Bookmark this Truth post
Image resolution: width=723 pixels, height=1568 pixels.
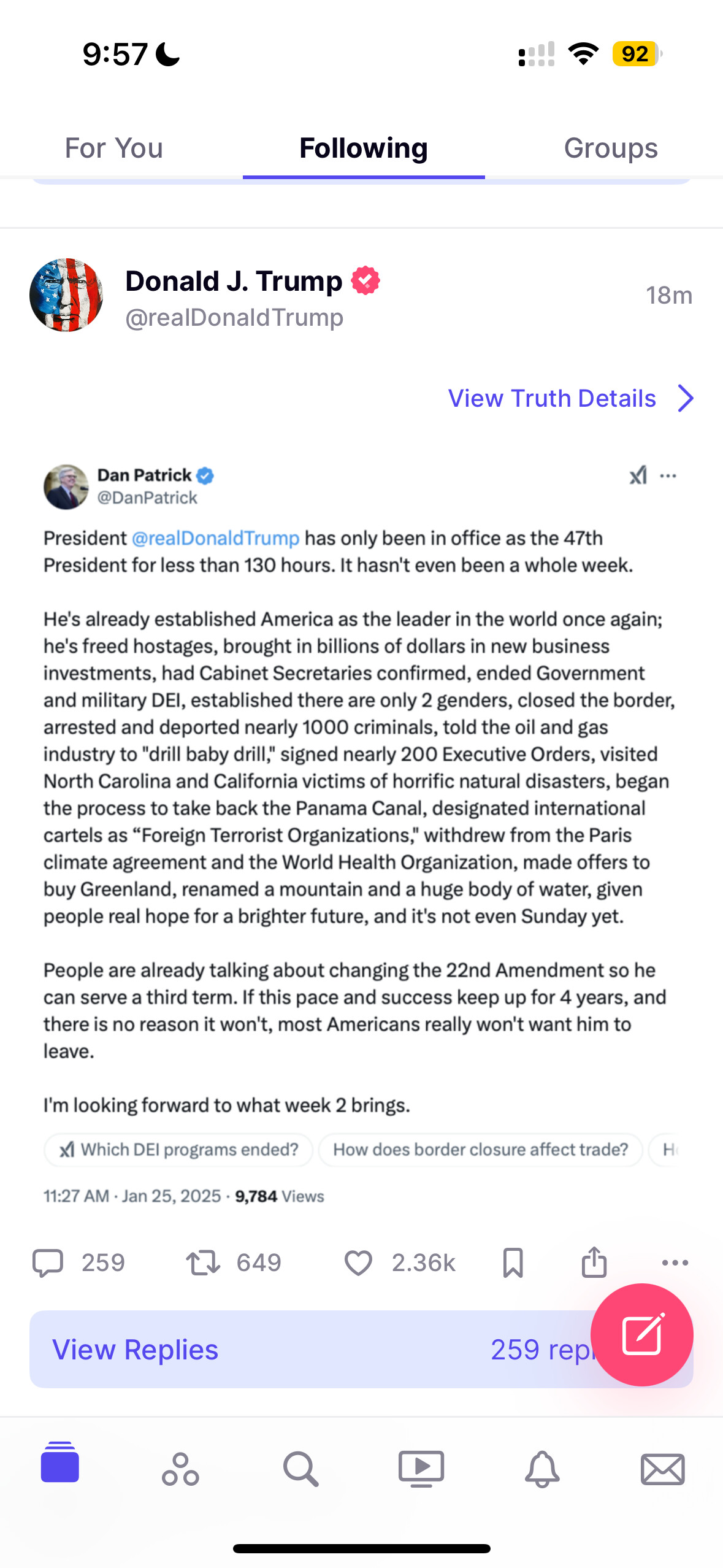tap(513, 1262)
